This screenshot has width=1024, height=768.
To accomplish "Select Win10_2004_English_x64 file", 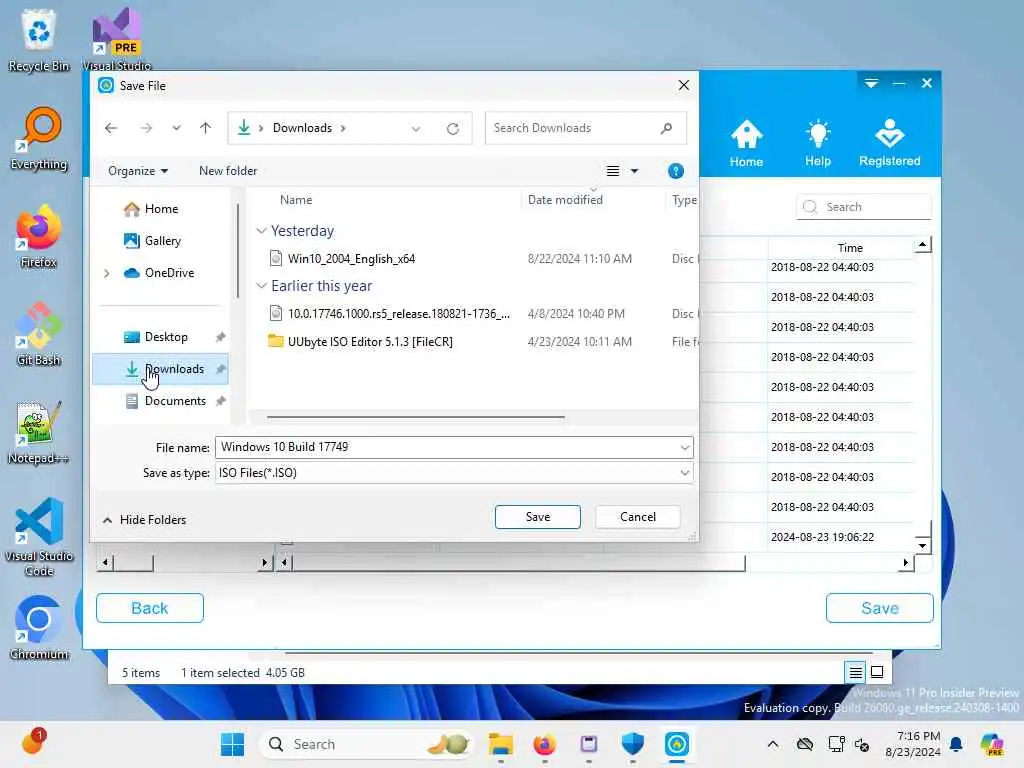I will 351,259.
